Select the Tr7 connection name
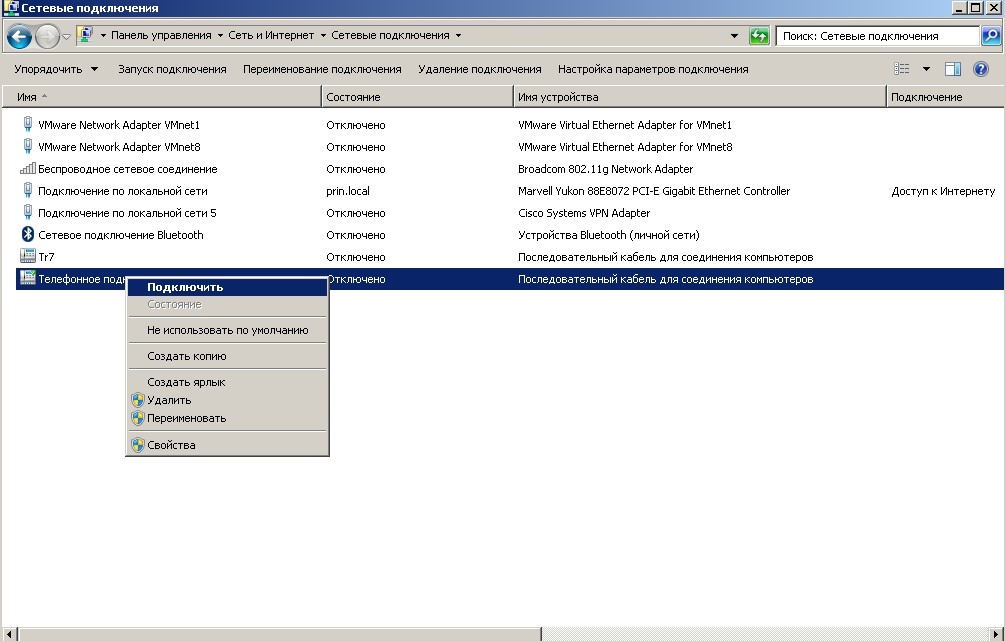Image resolution: width=1006 pixels, height=641 pixels. point(46,257)
